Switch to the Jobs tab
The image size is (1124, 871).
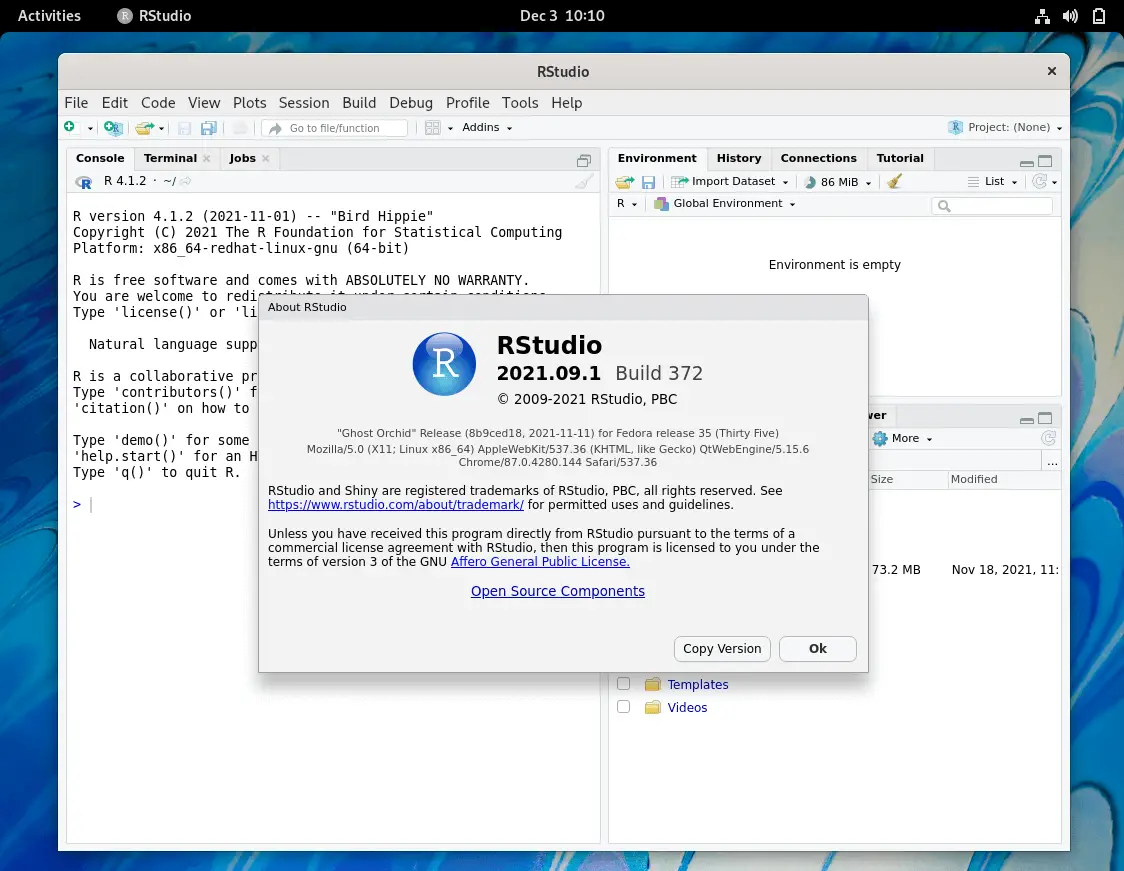(x=242, y=158)
